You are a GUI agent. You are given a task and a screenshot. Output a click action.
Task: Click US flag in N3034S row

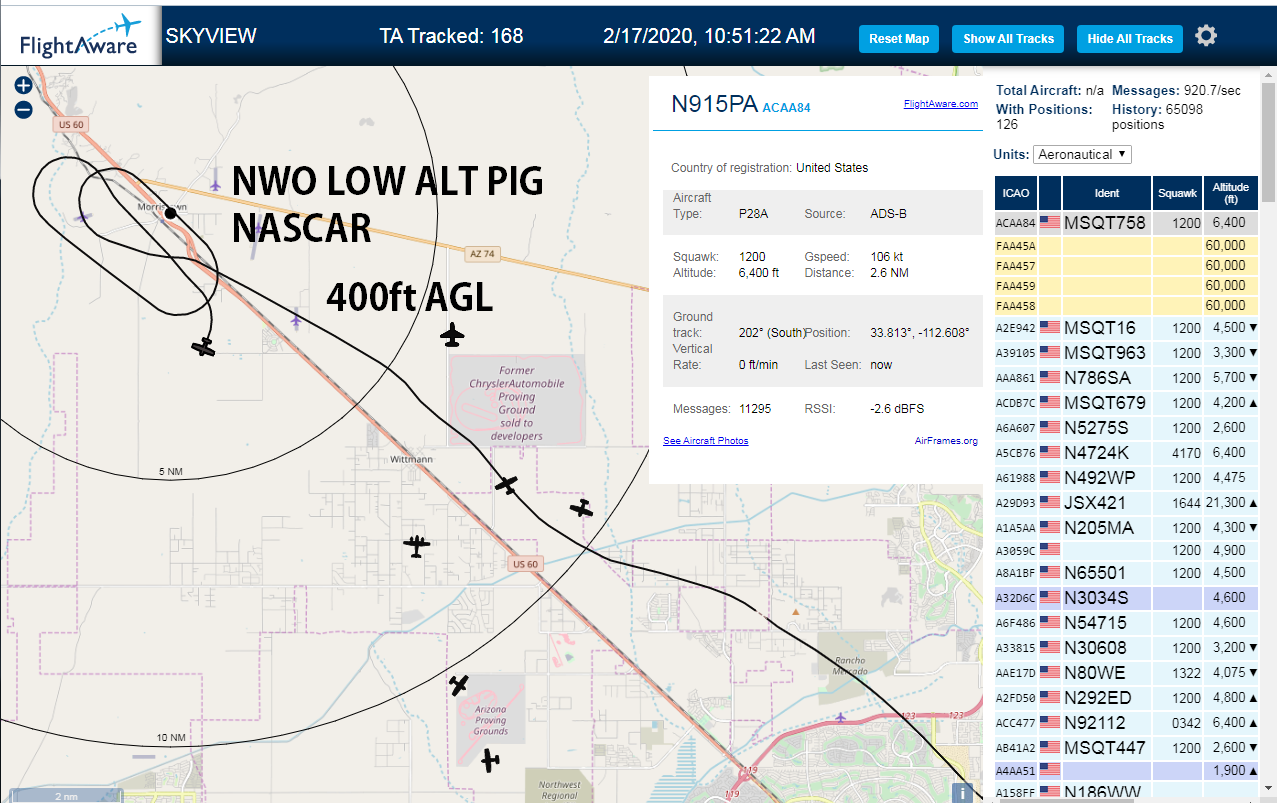coord(1050,598)
